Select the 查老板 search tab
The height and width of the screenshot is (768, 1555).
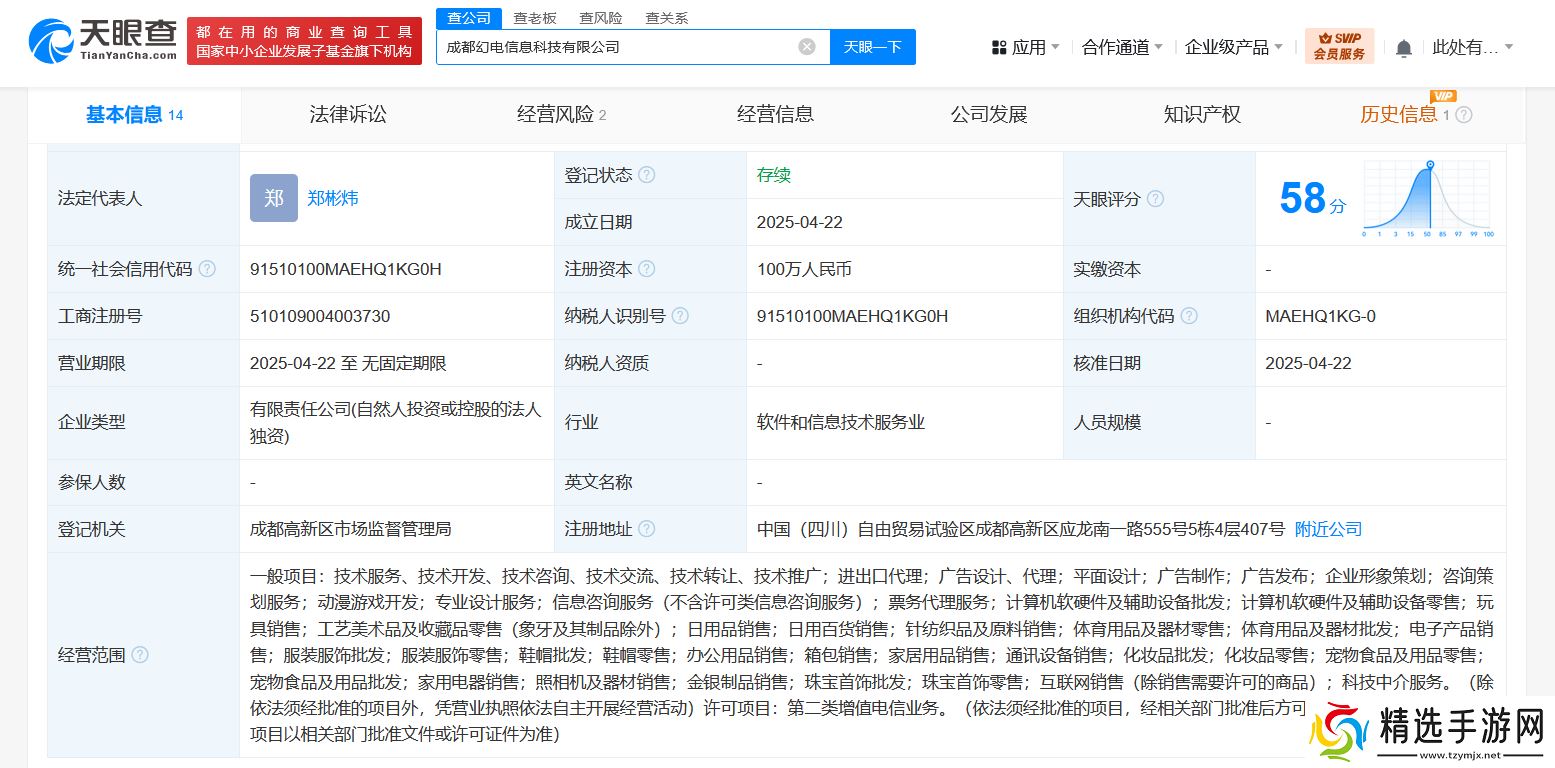click(x=534, y=18)
